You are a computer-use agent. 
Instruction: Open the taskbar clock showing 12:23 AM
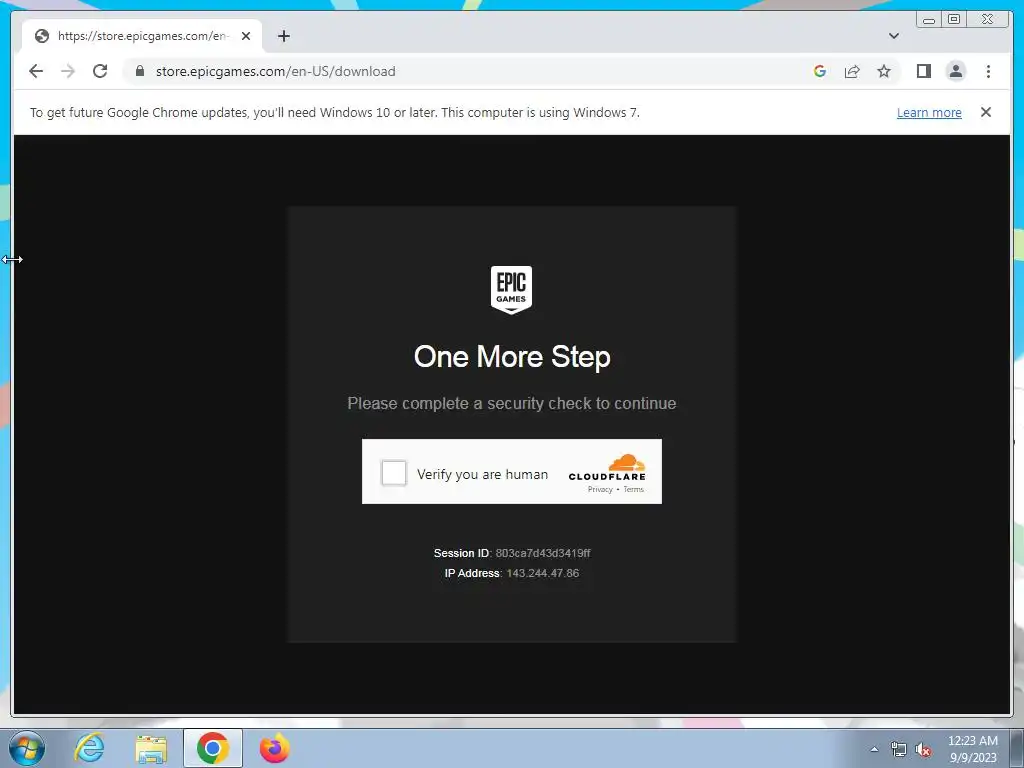(x=973, y=749)
